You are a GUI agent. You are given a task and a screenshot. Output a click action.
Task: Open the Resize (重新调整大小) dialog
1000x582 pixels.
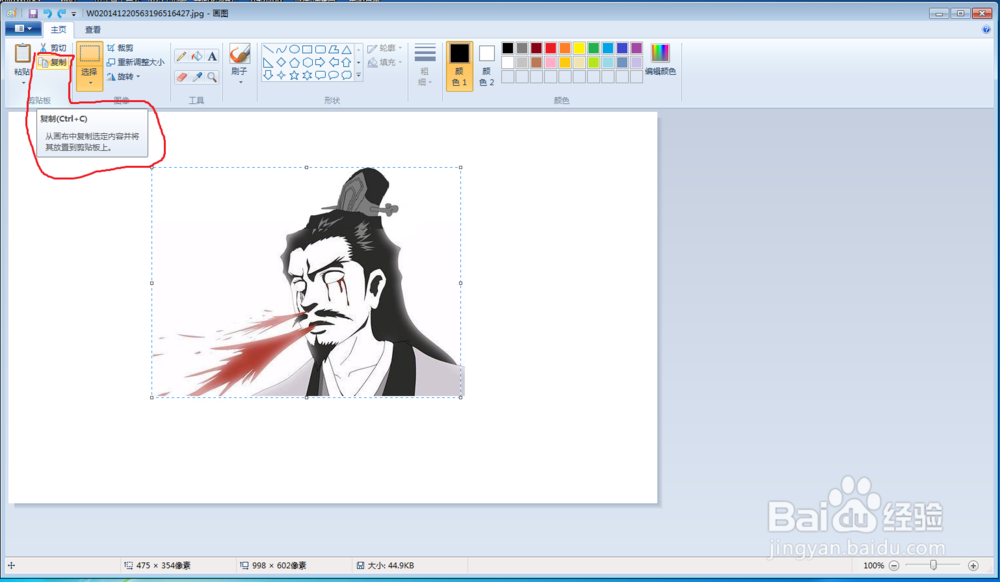coord(135,62)
